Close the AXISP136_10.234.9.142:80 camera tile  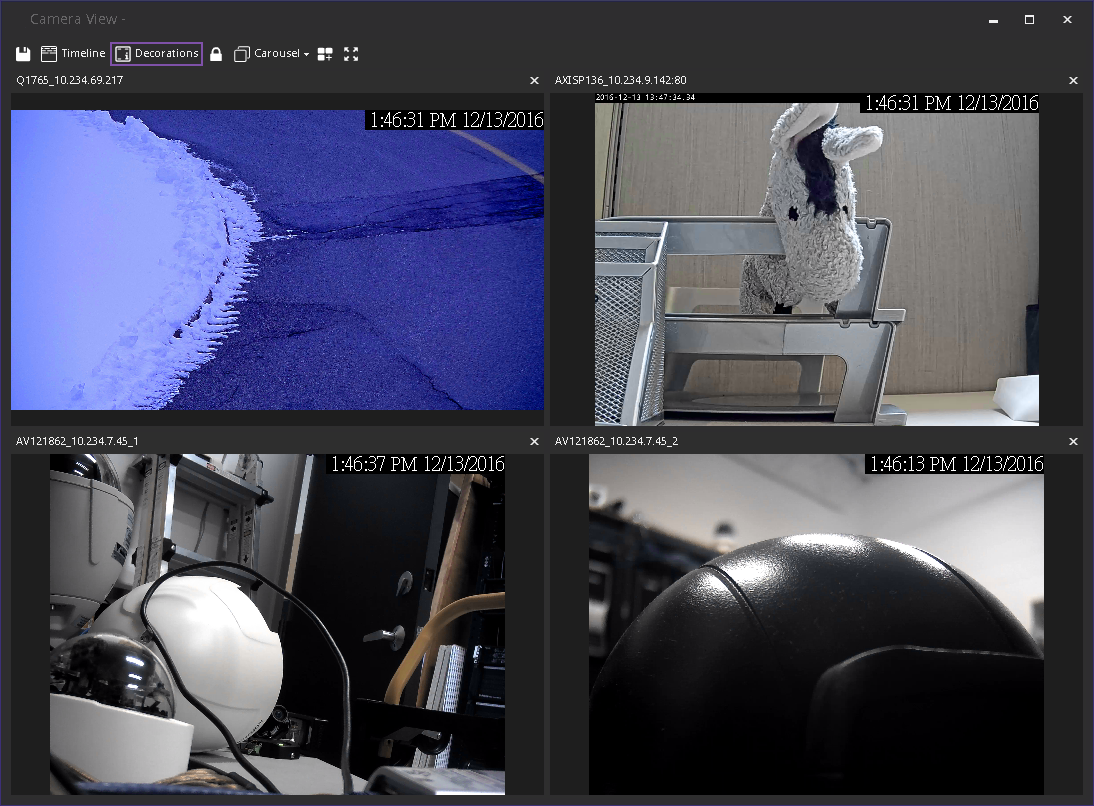(1073, 80)
